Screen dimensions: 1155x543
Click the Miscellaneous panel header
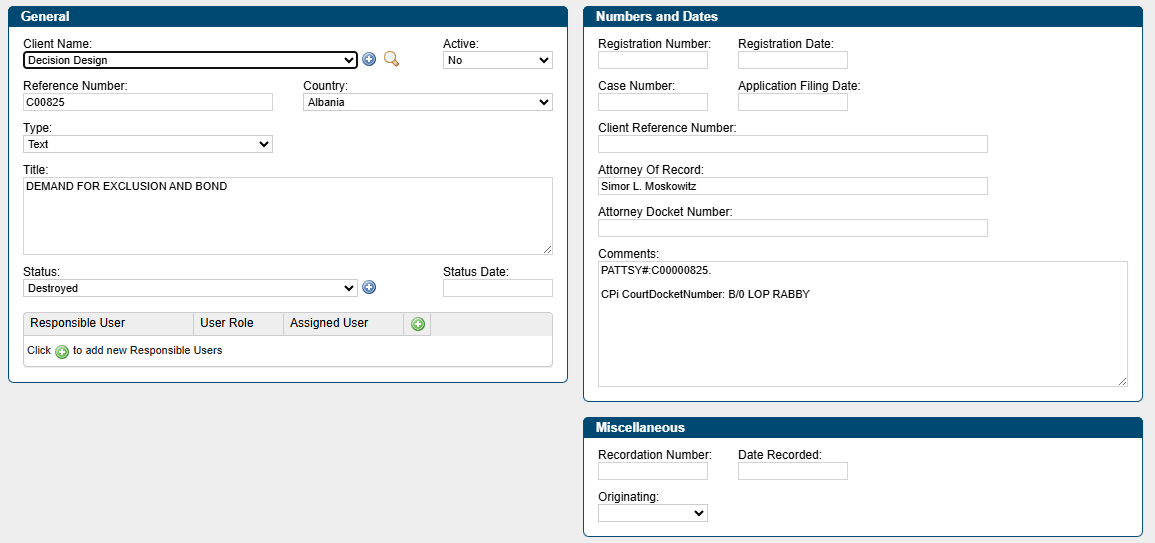(x=863, y=427)
